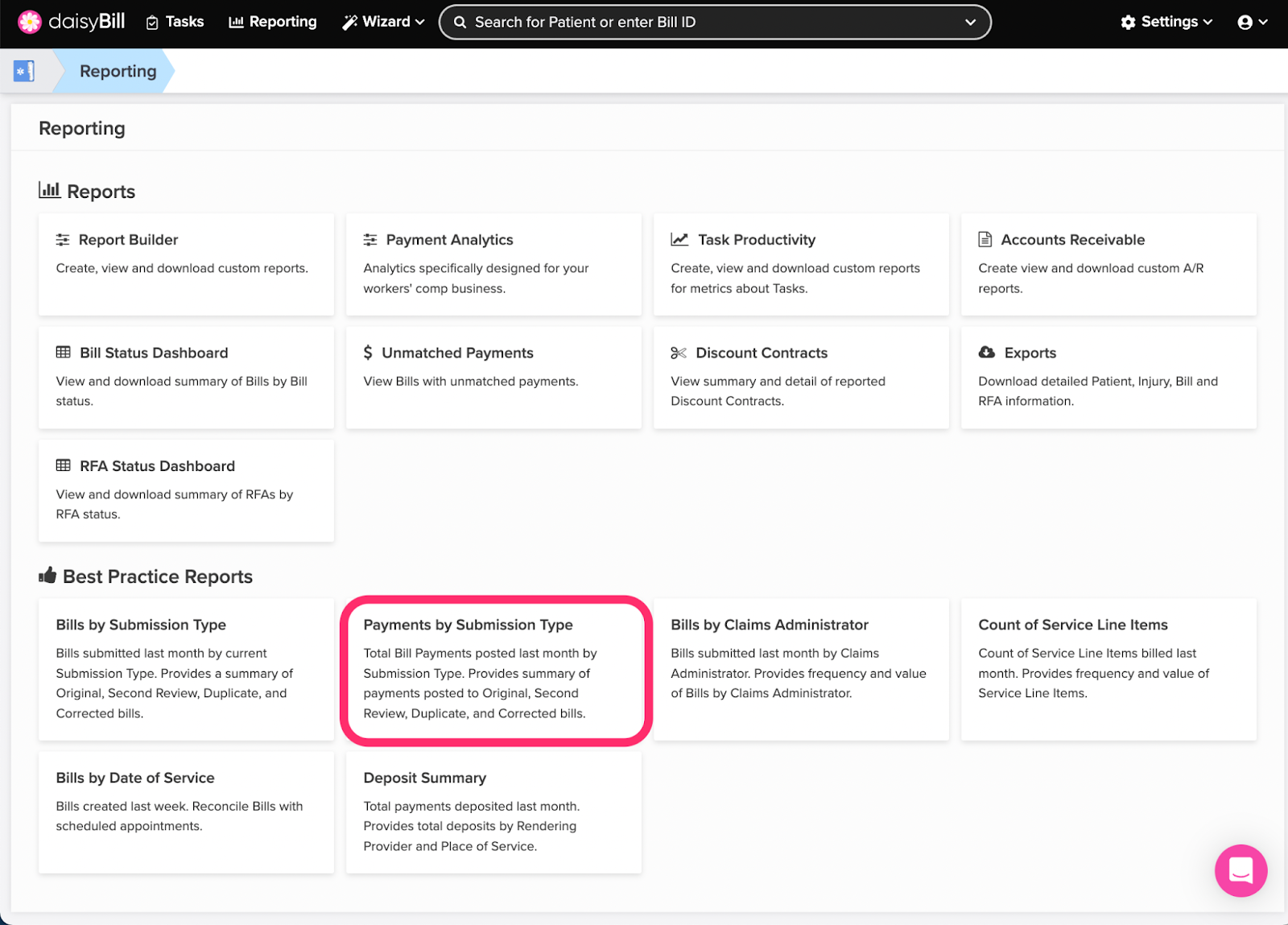Click the daisyBill flower logo
1288x925 pixels.
[30, 22]
